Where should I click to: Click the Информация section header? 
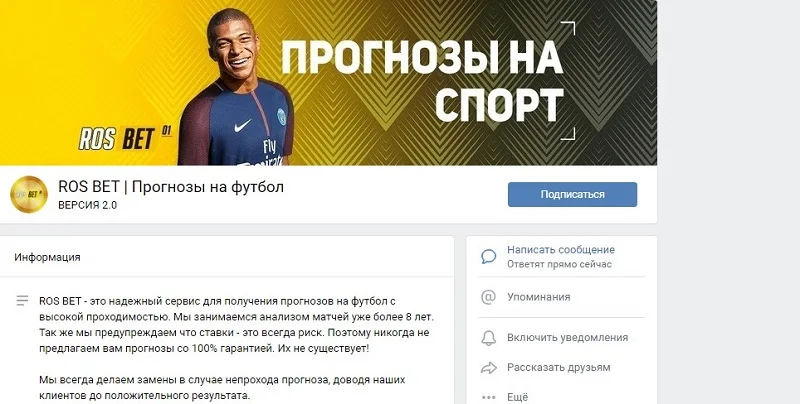click(47, 257)
